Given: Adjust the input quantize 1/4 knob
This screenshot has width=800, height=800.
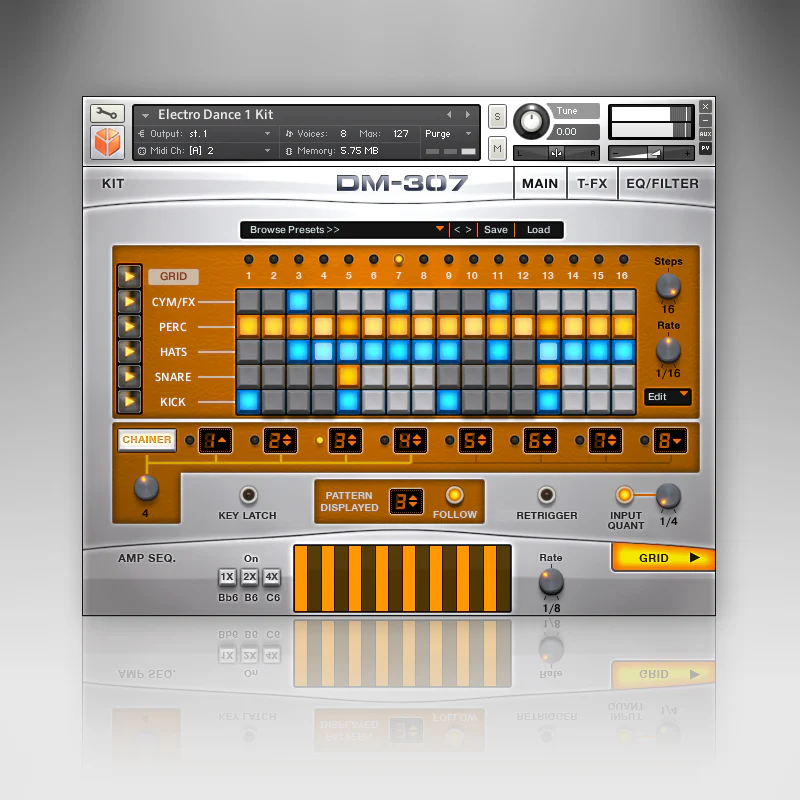Looking at the screenshot, I should [x=668, y=496].
